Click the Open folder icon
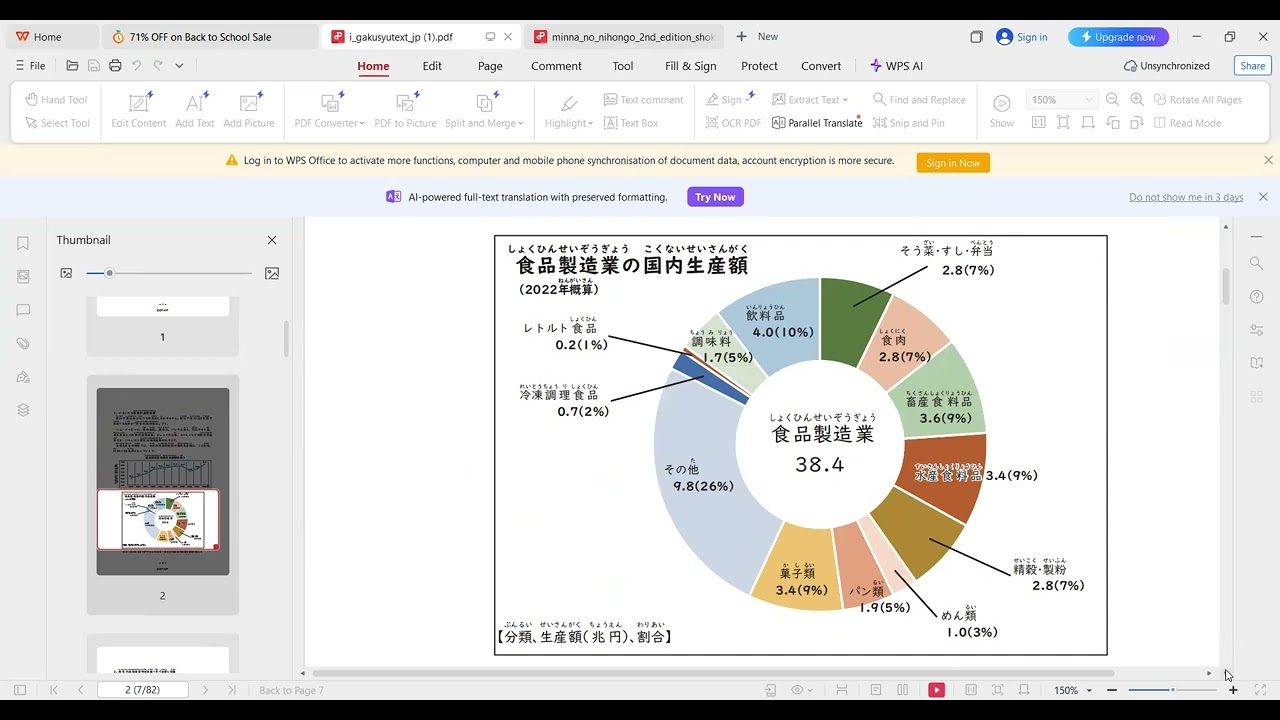1280x720 pixels. point(72,66)
